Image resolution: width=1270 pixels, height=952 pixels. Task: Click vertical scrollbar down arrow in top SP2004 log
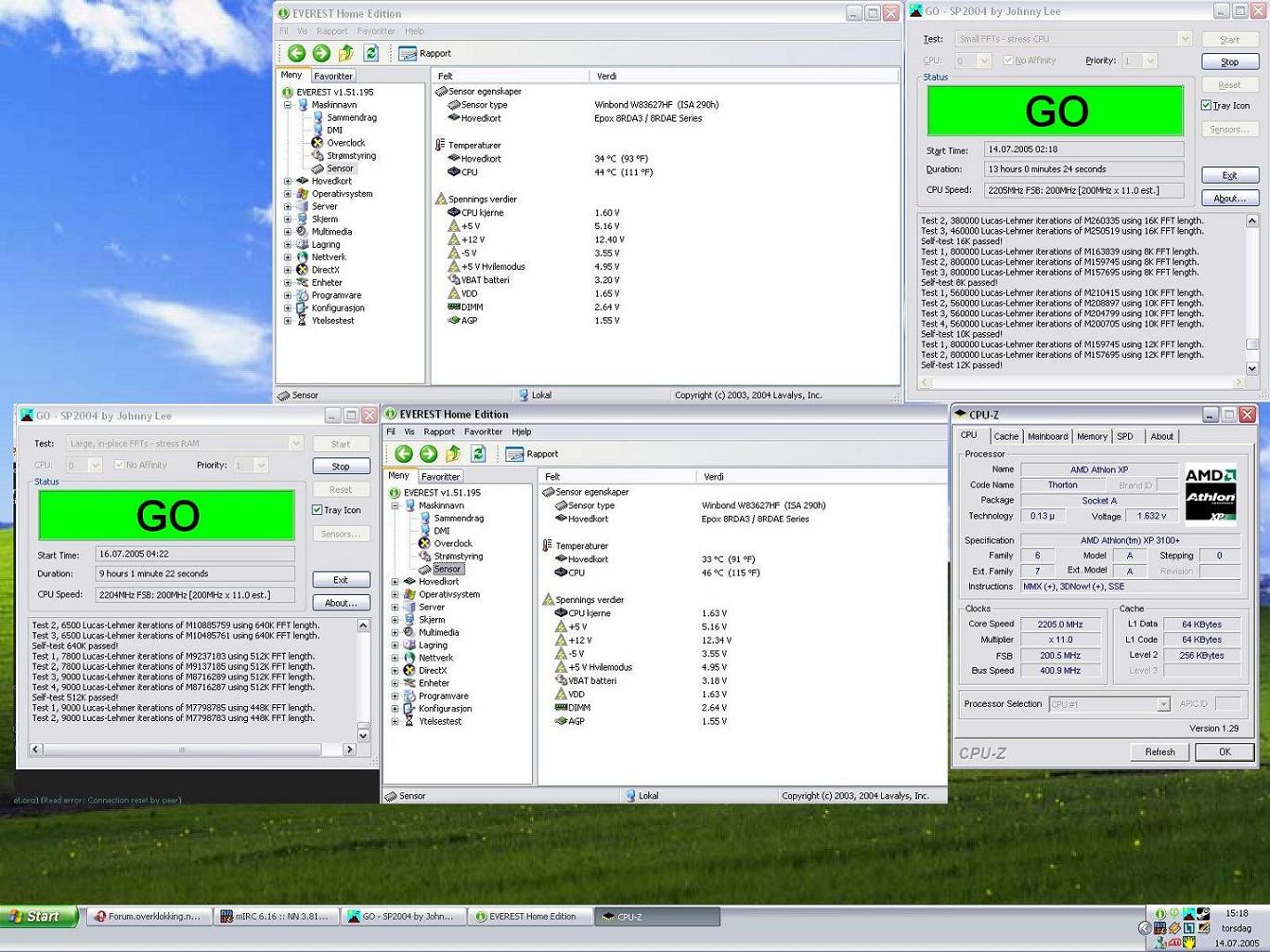pos(1252,368)
